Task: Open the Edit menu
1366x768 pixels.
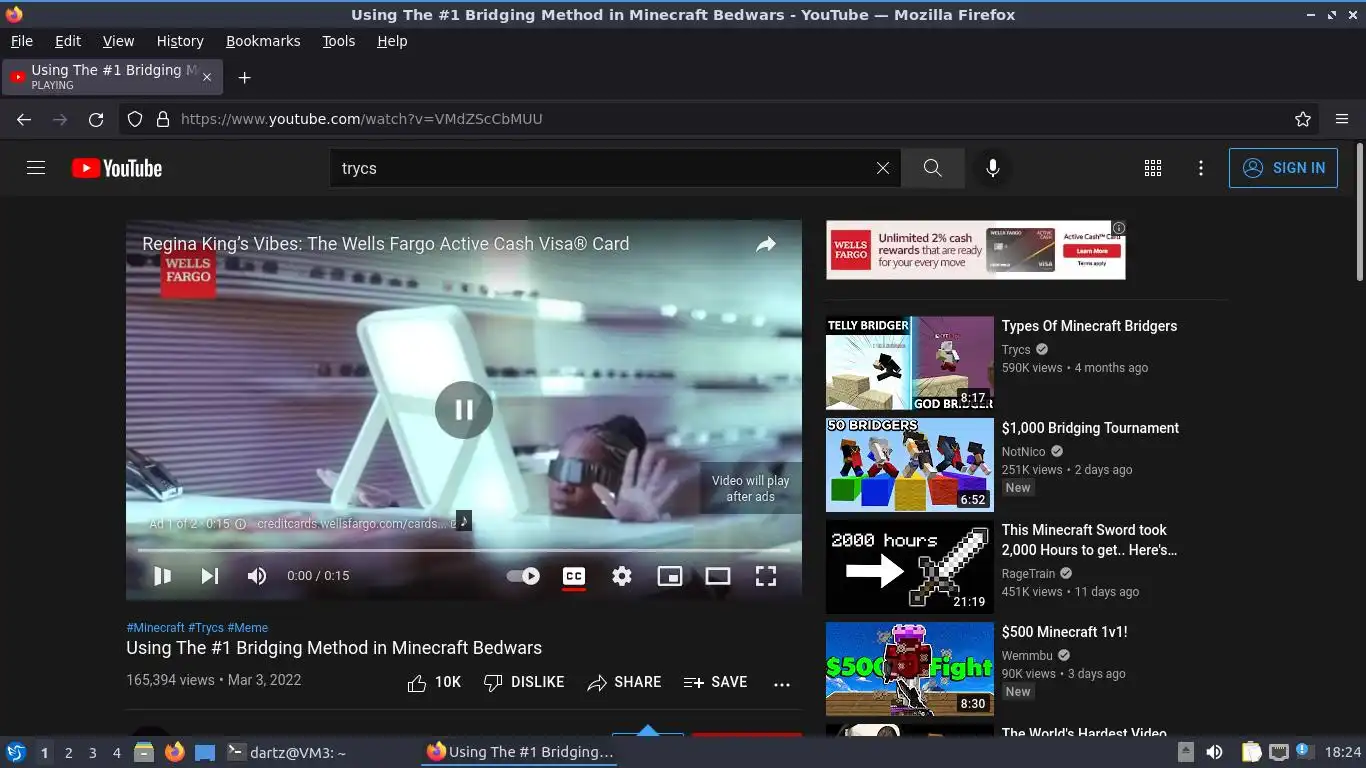Action: 68,41
